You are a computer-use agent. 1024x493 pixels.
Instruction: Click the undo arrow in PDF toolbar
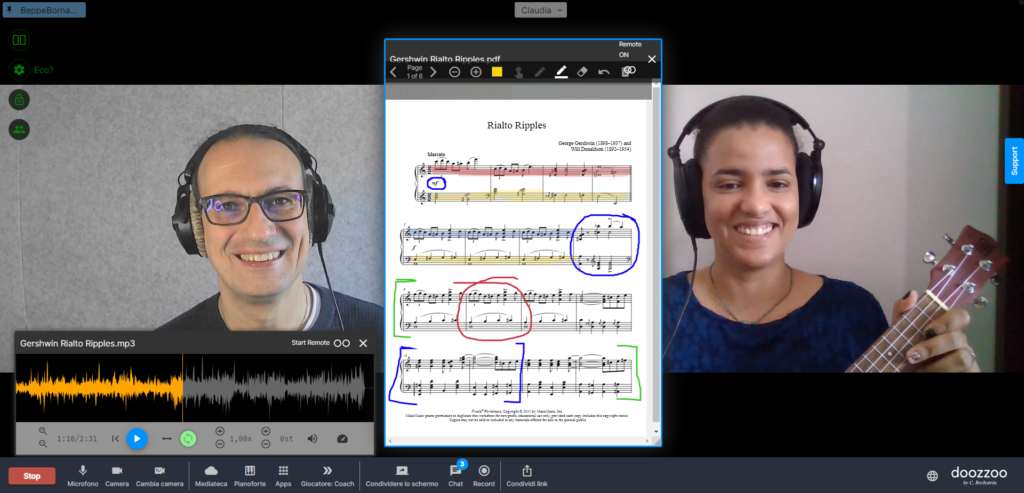point(604,72)
